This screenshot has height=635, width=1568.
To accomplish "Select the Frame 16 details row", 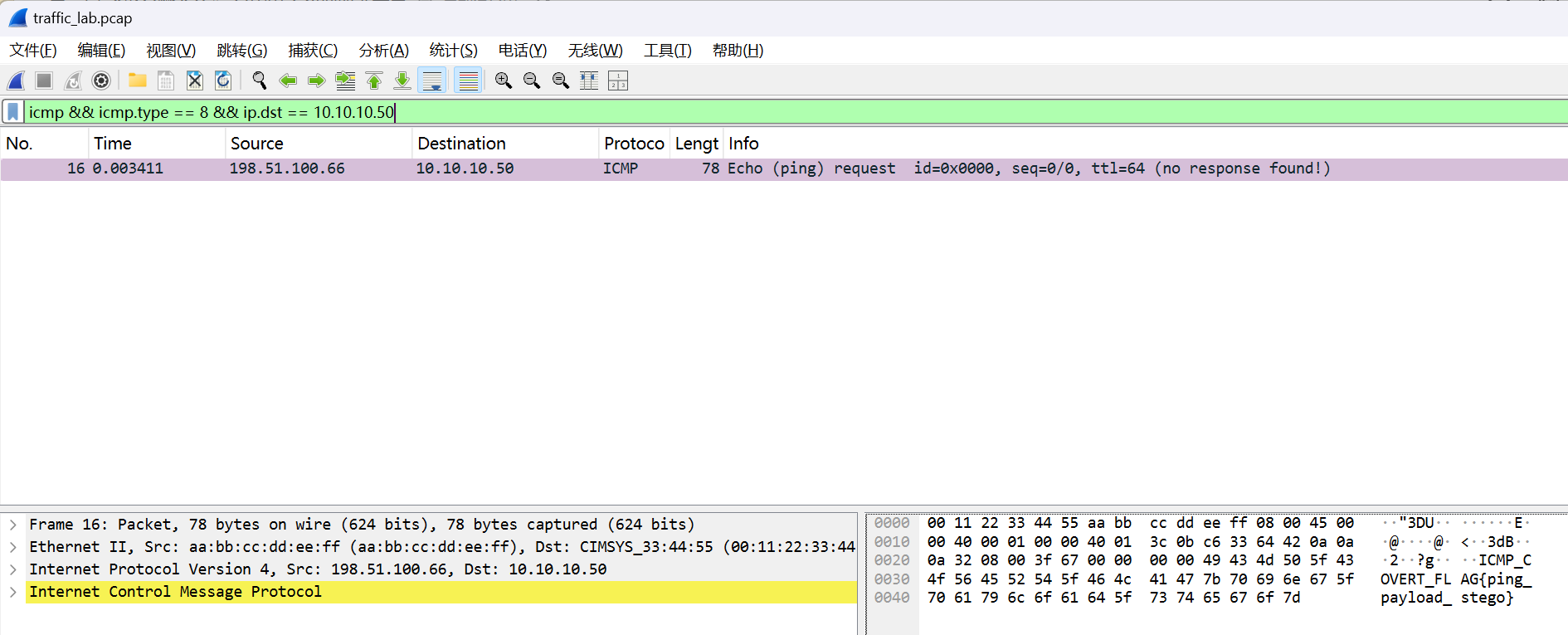I will point(441,525).
